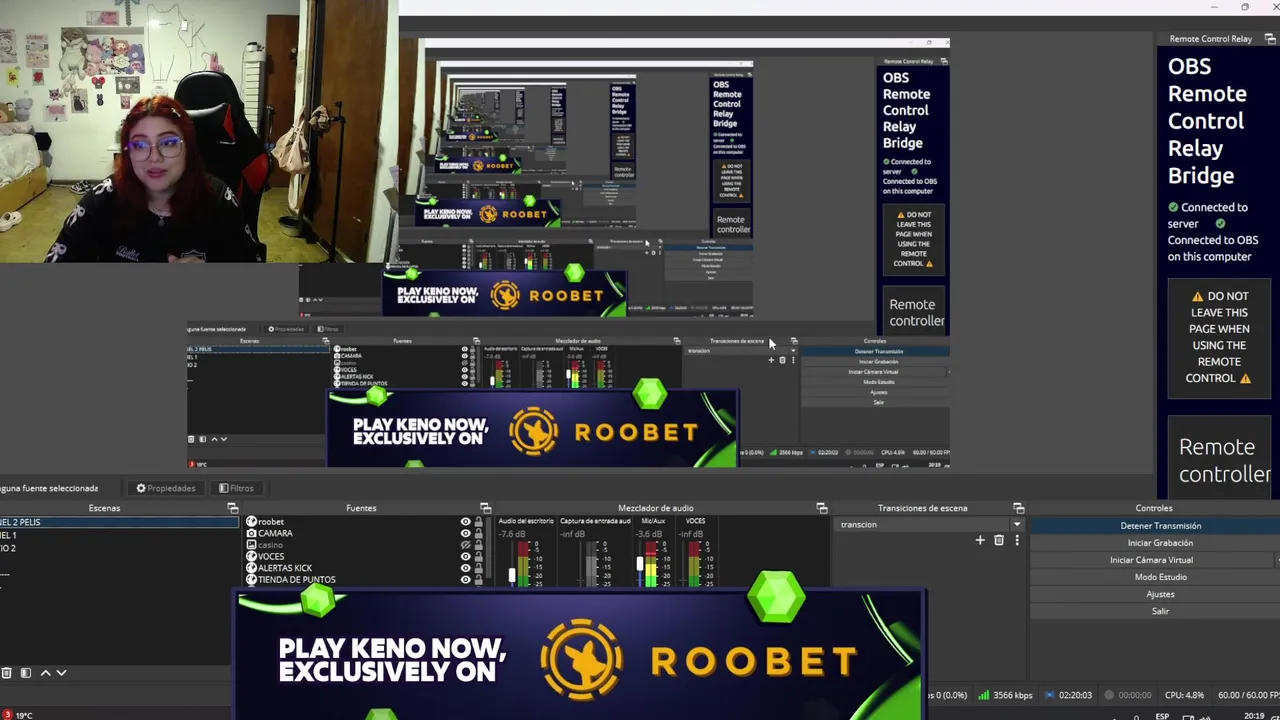Image resolution: width=1280 pixels, height=720 pixels.
Task: Move scene up with the up arrow
Action: click(x=45, y=673)
